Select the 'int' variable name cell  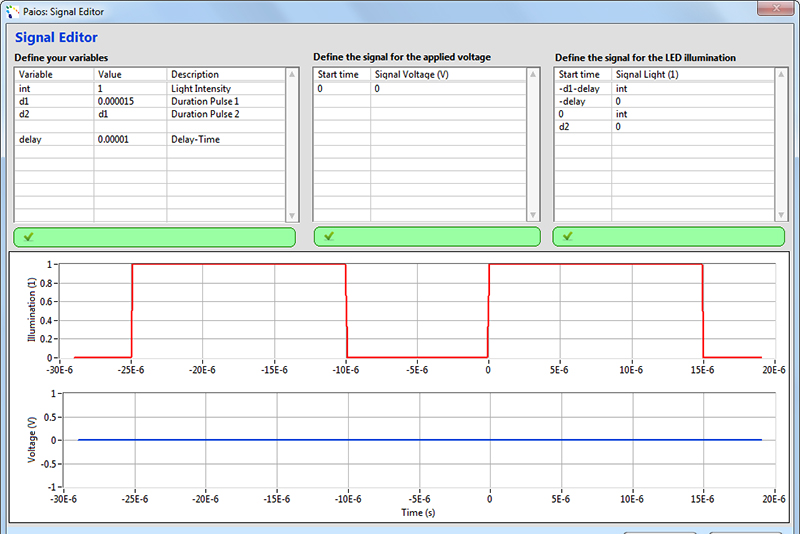pyautogui.click(x=55, y=88)
